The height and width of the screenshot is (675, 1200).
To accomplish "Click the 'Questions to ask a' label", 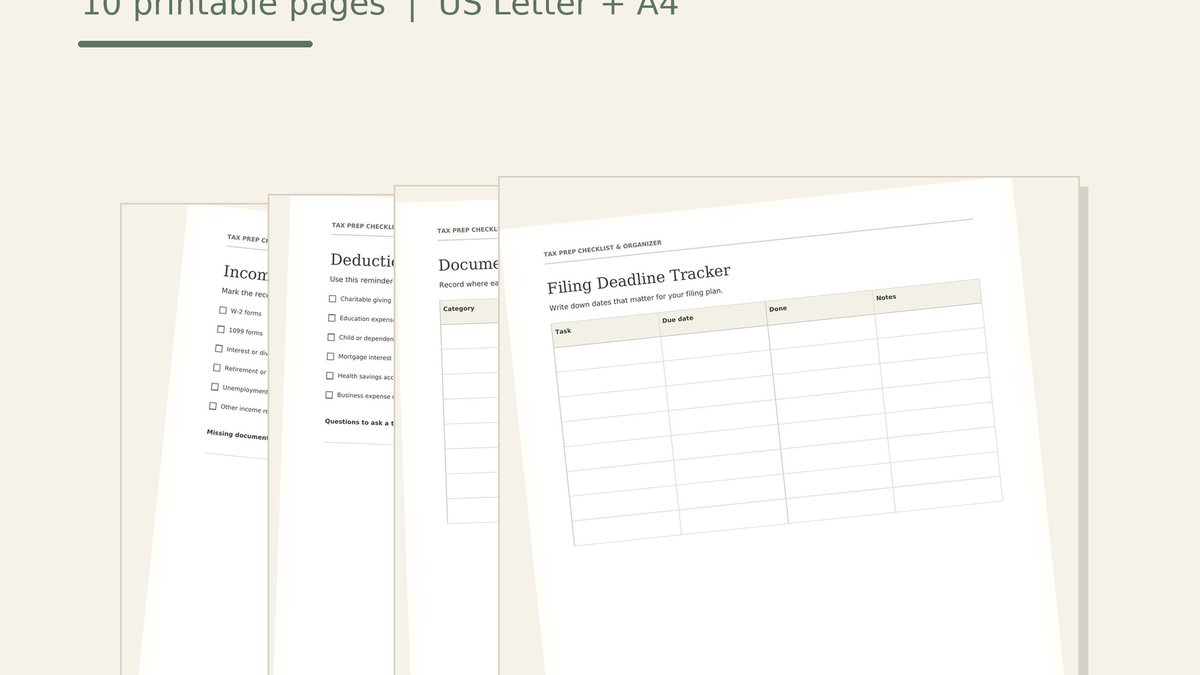I will click(359, 422).
